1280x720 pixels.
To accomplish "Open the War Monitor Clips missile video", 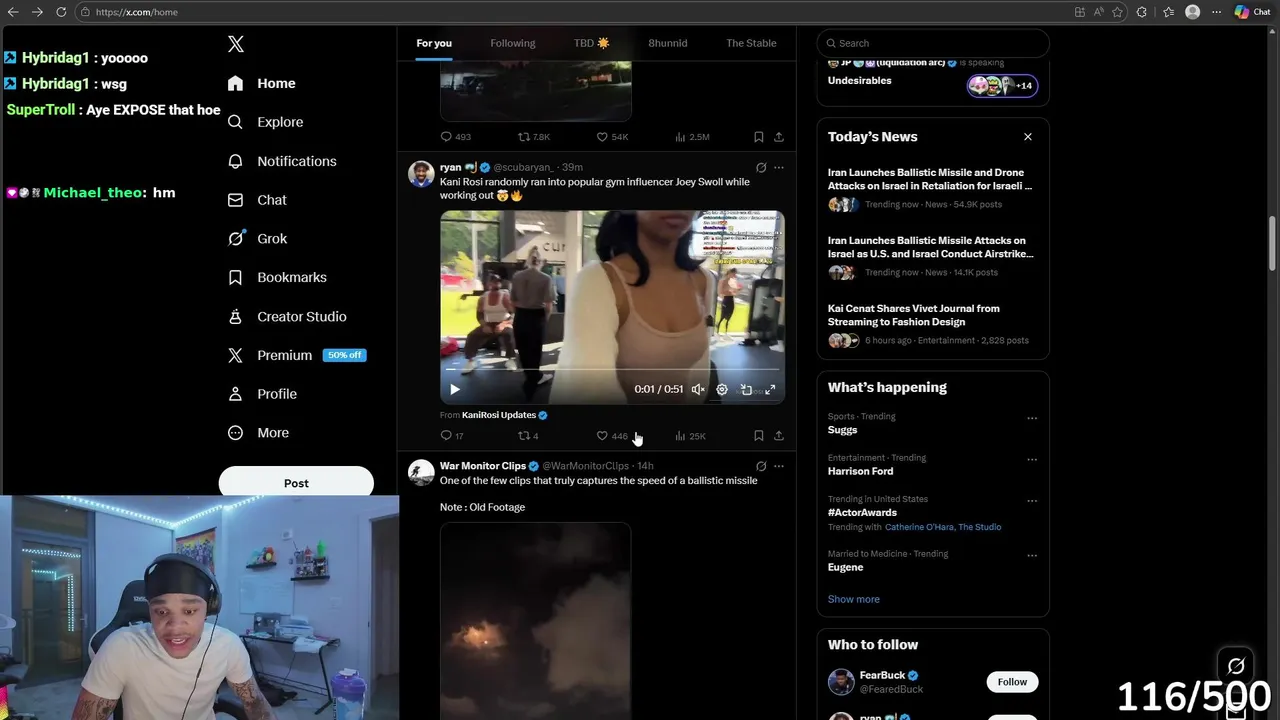I will point(535,620).
